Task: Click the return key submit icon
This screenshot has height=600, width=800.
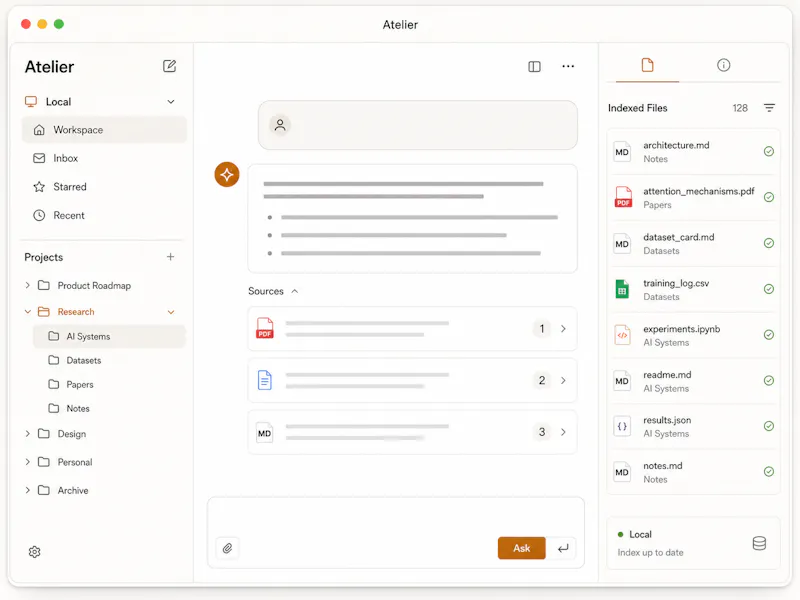Action: tap(563, 548)
